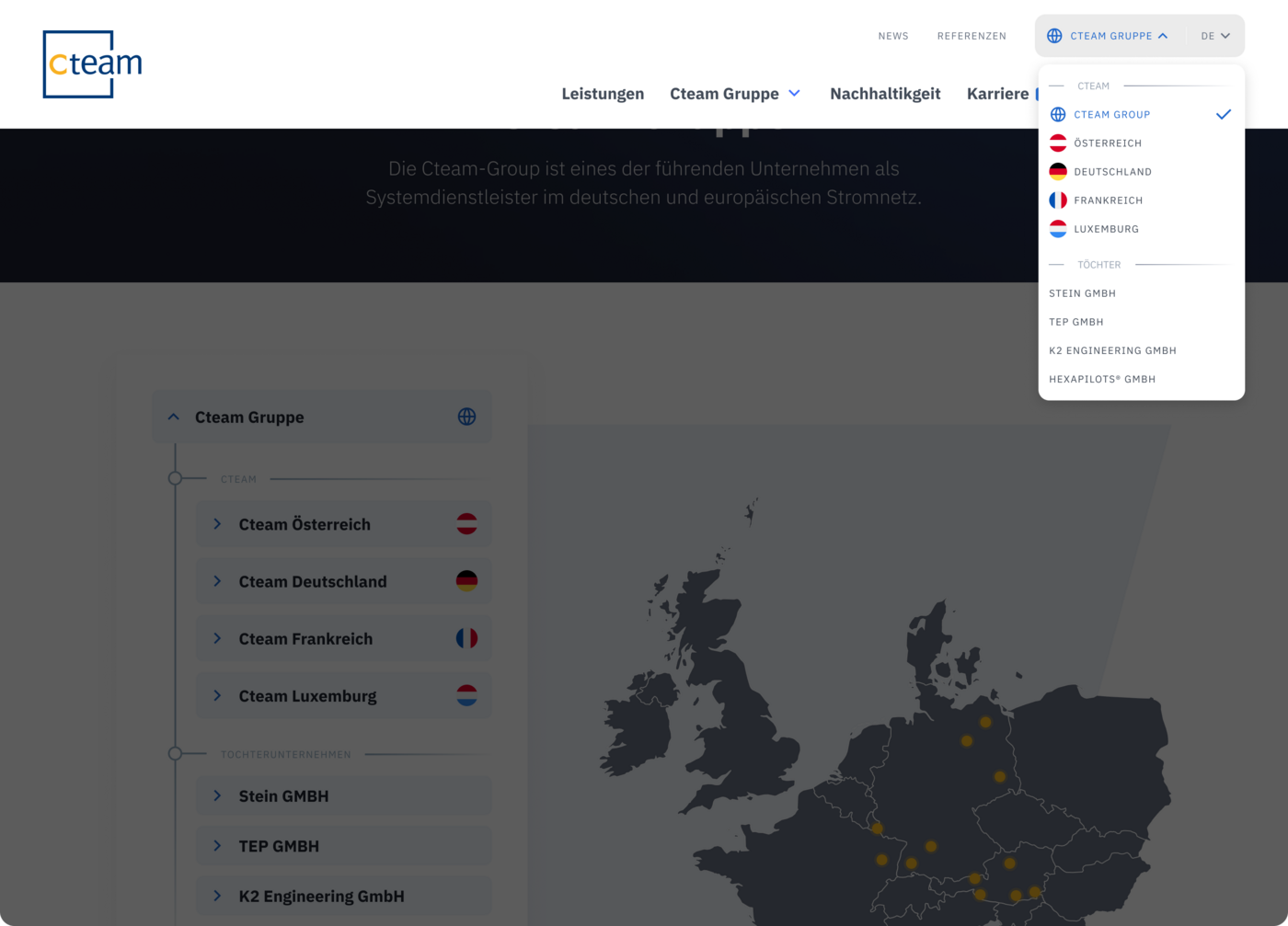Screen dimensions: 1288x926
Task: Click the Cteam Luxemburg label in the panel
Action: (x=307, y=696)
